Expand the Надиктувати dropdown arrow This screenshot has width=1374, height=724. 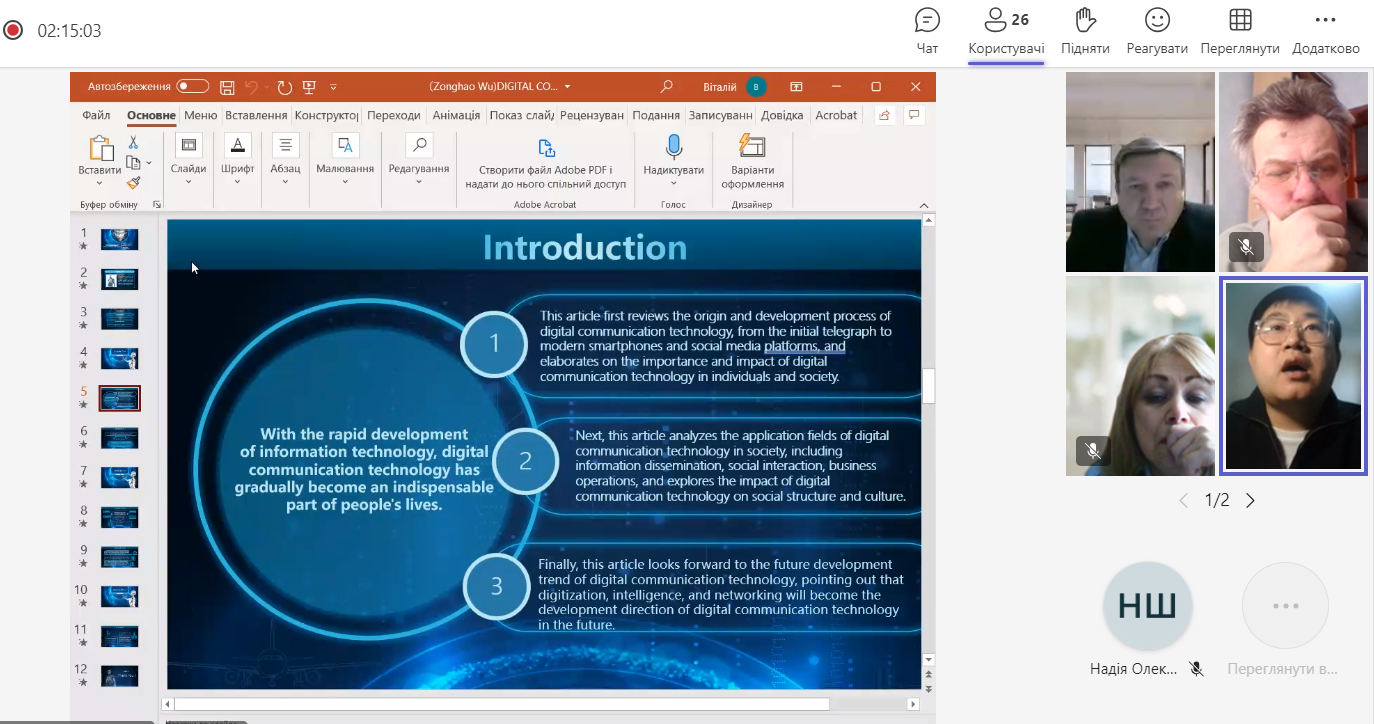(673, 183)
